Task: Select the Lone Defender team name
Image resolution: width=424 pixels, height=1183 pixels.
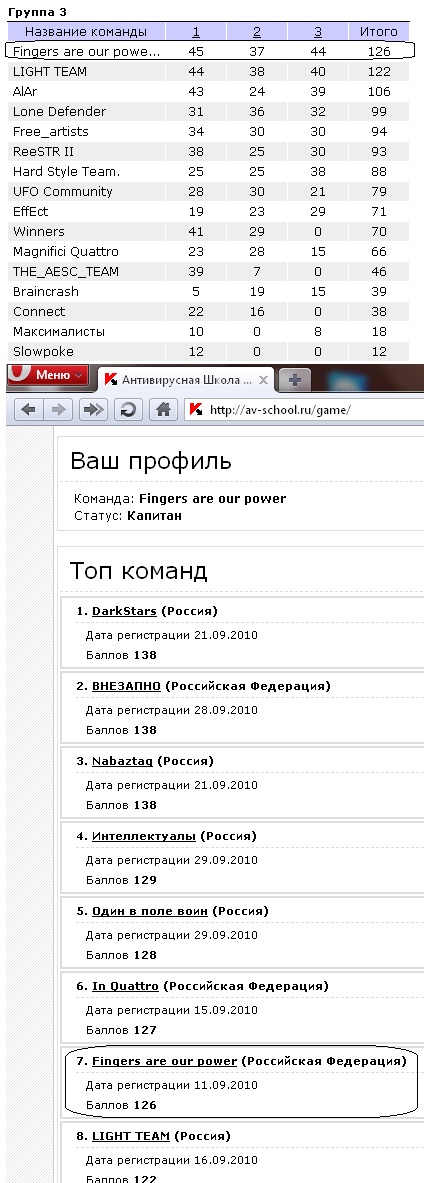Action: (x=60, y=112)
